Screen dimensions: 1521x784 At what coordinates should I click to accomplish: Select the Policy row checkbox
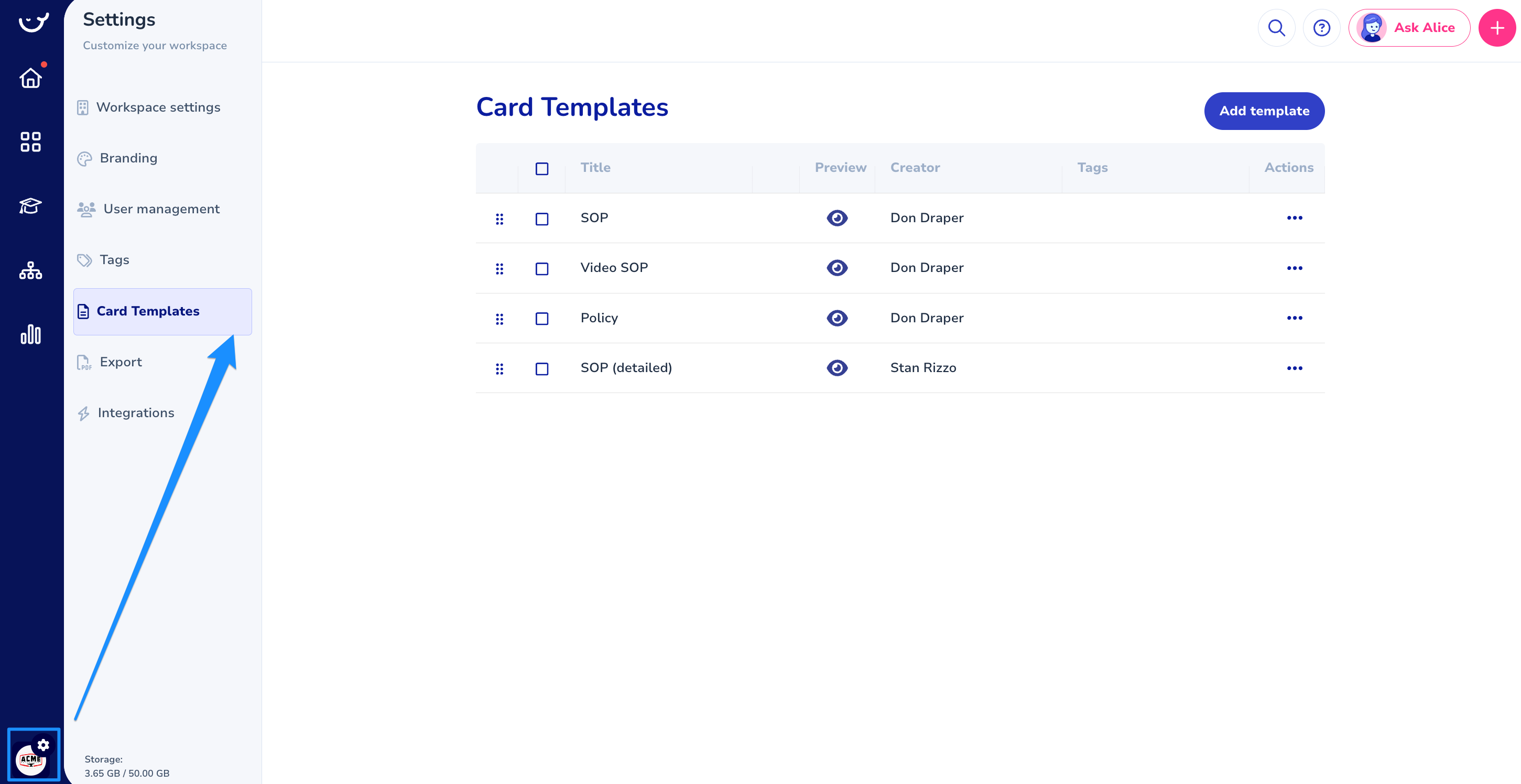541,319
